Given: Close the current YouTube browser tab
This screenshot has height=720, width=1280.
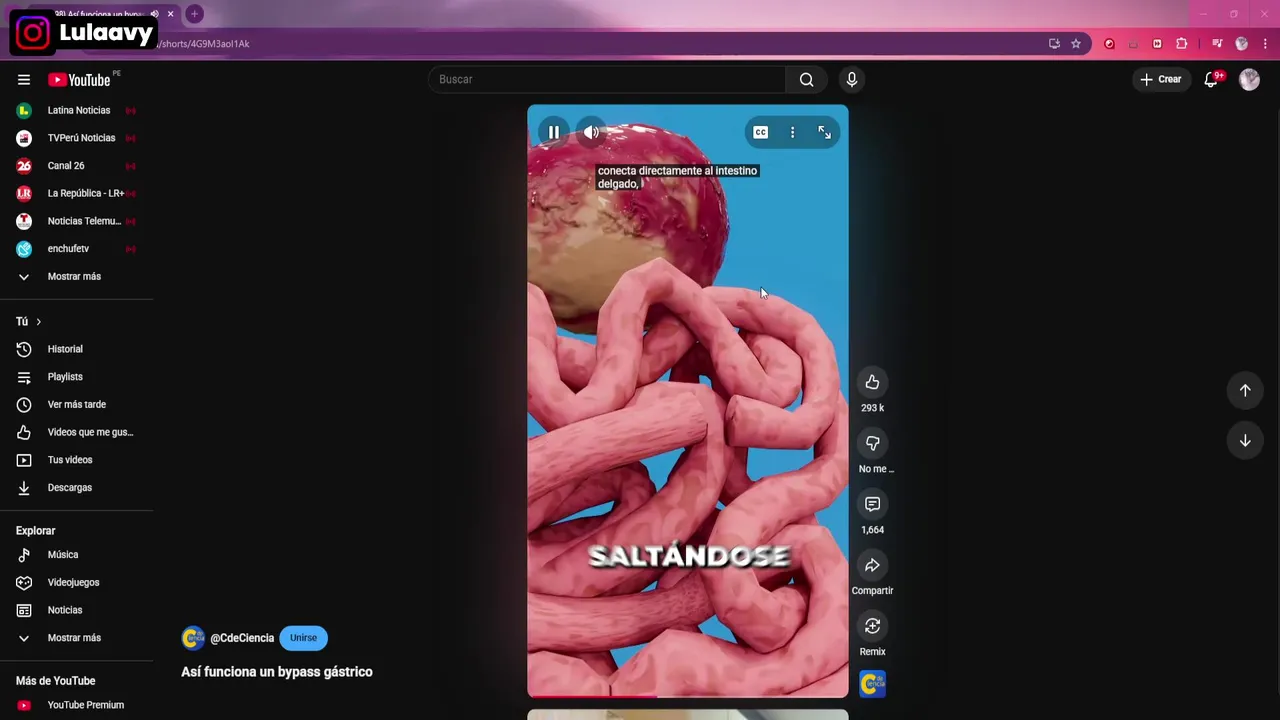Looking at the screenshot, I should (x=171, y=14).
